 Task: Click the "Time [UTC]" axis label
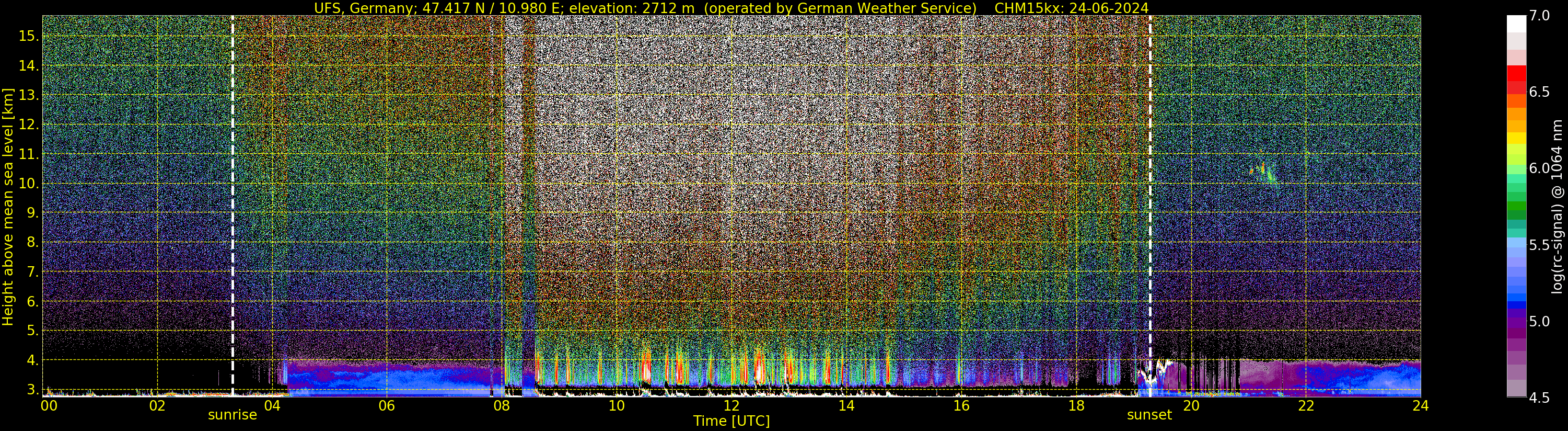coord(731,421)
